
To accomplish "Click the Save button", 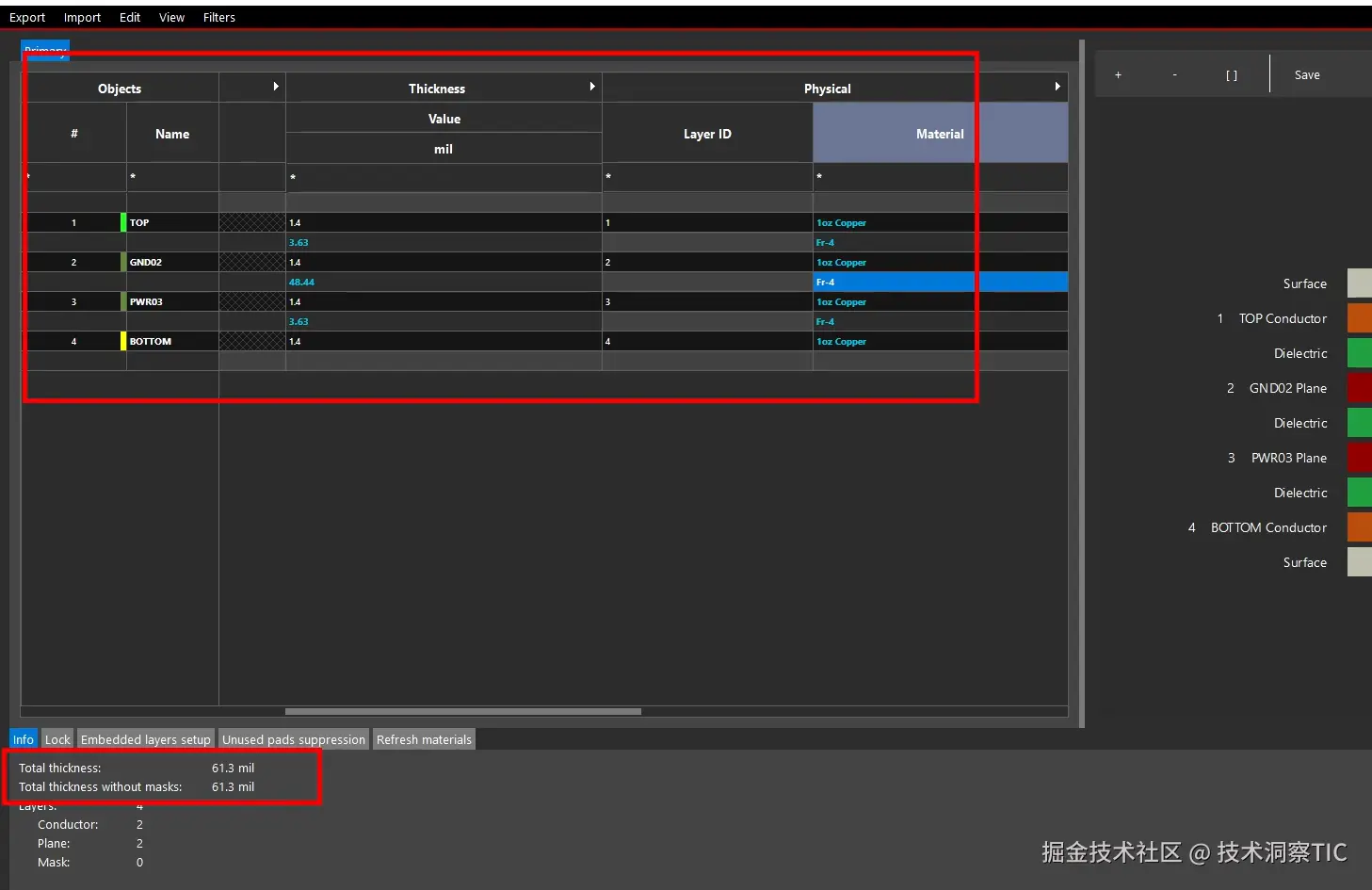I will tap(1307, 74).
